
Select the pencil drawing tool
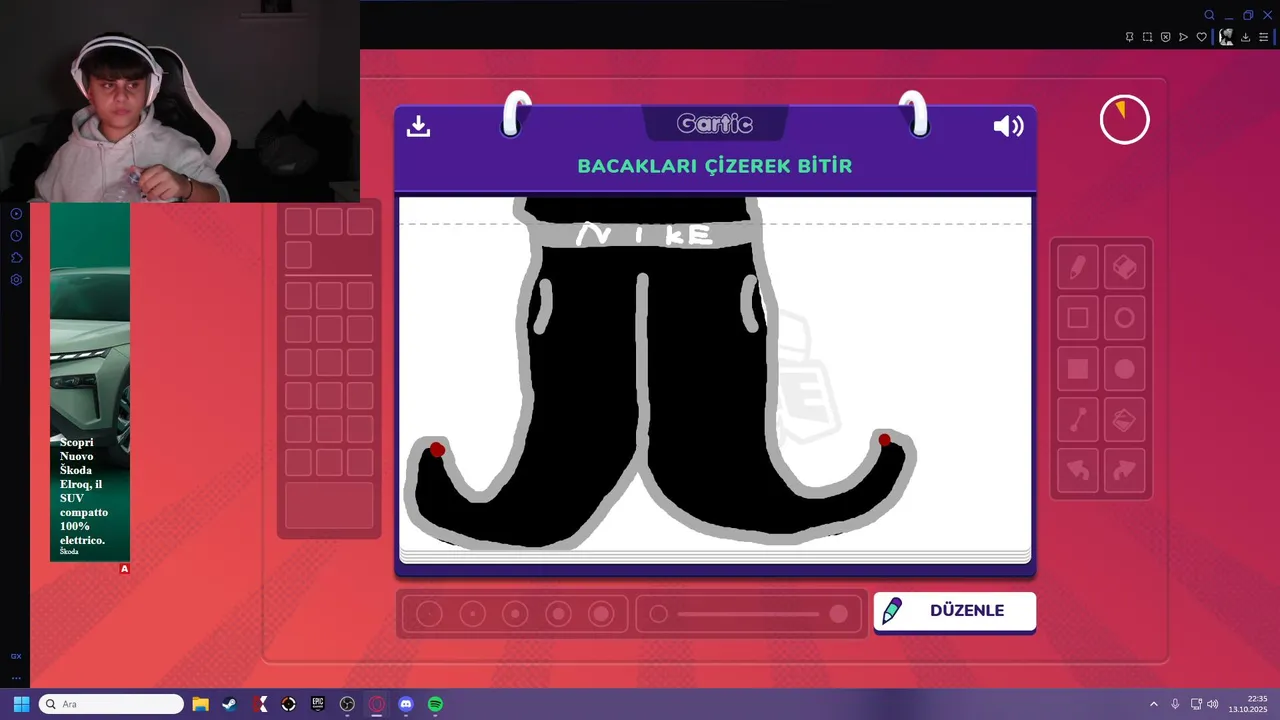[1077, 267]
